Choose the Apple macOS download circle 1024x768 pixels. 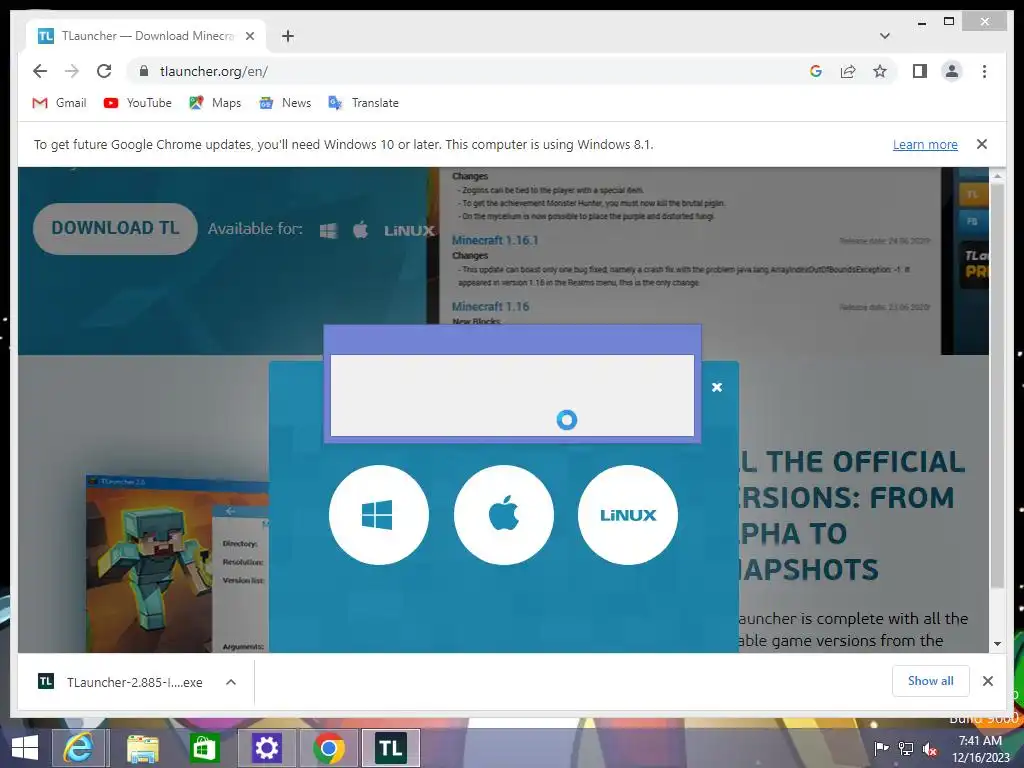[504, 515]
